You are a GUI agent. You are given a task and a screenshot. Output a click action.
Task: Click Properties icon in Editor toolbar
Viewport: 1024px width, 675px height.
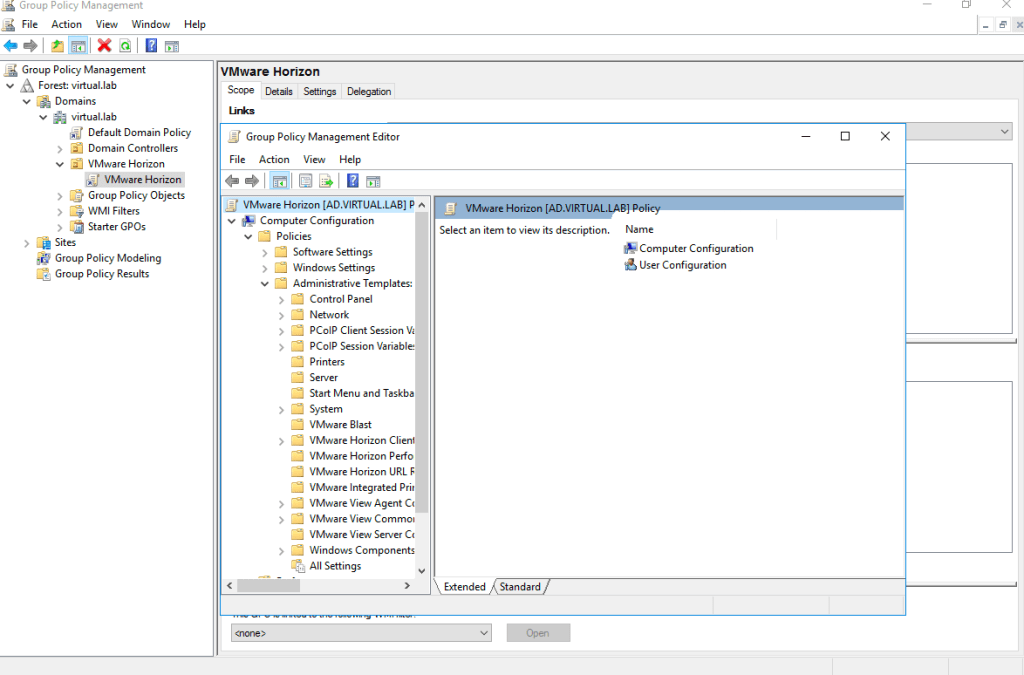tap(305, 181)
